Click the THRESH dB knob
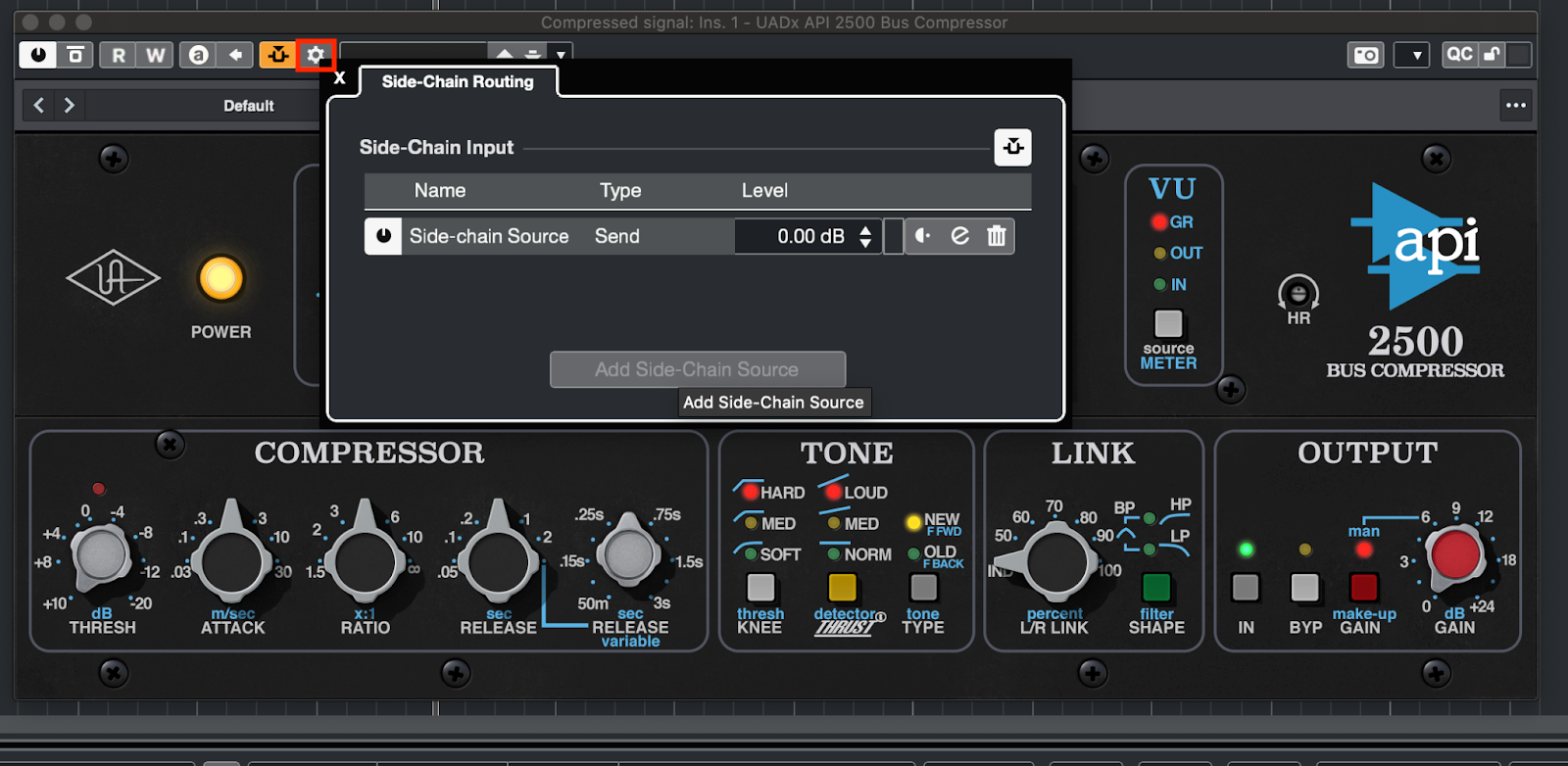This screenshot has width=1568, height=766. [x=102, y=555]
